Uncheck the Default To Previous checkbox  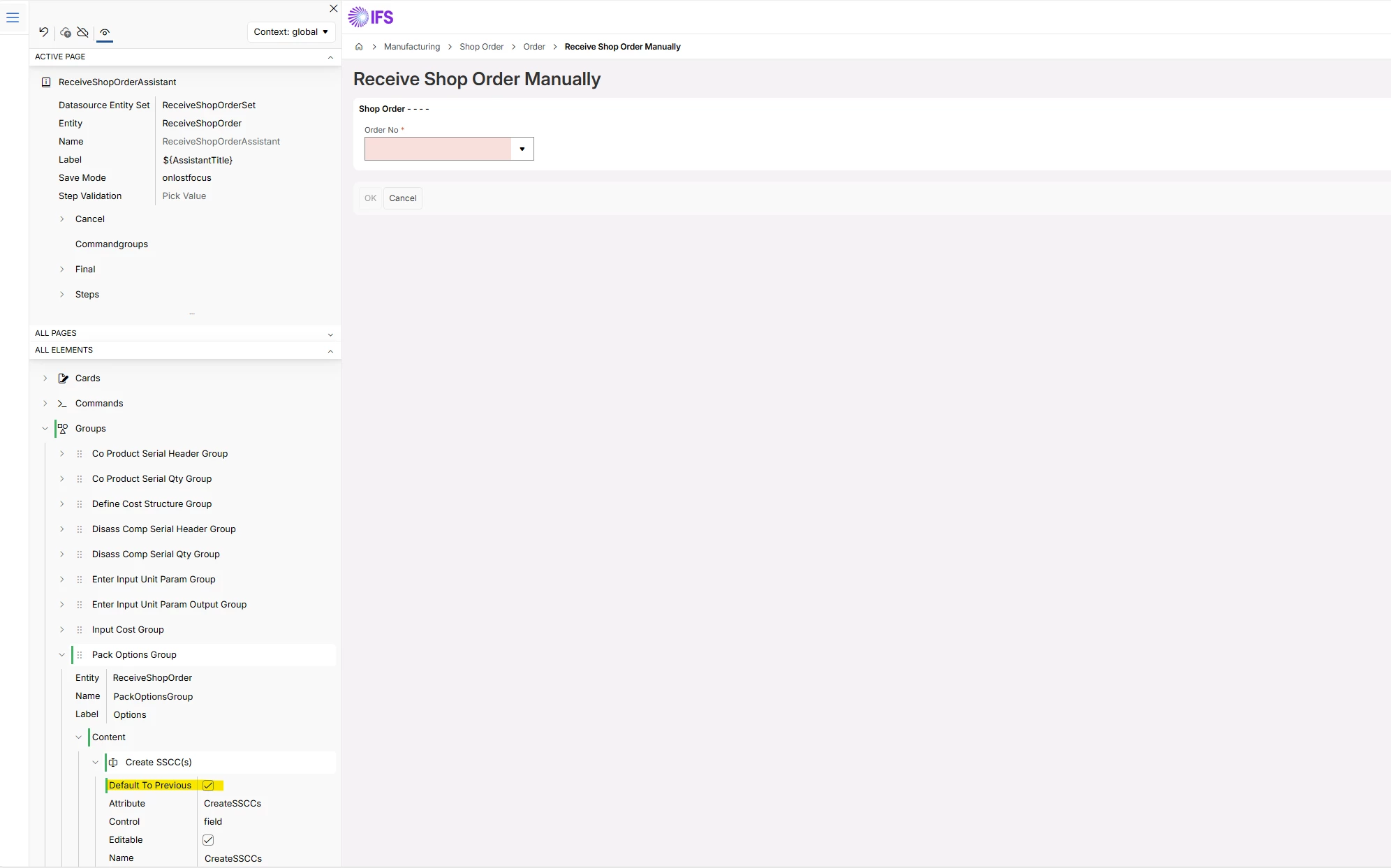click(208, 786)
